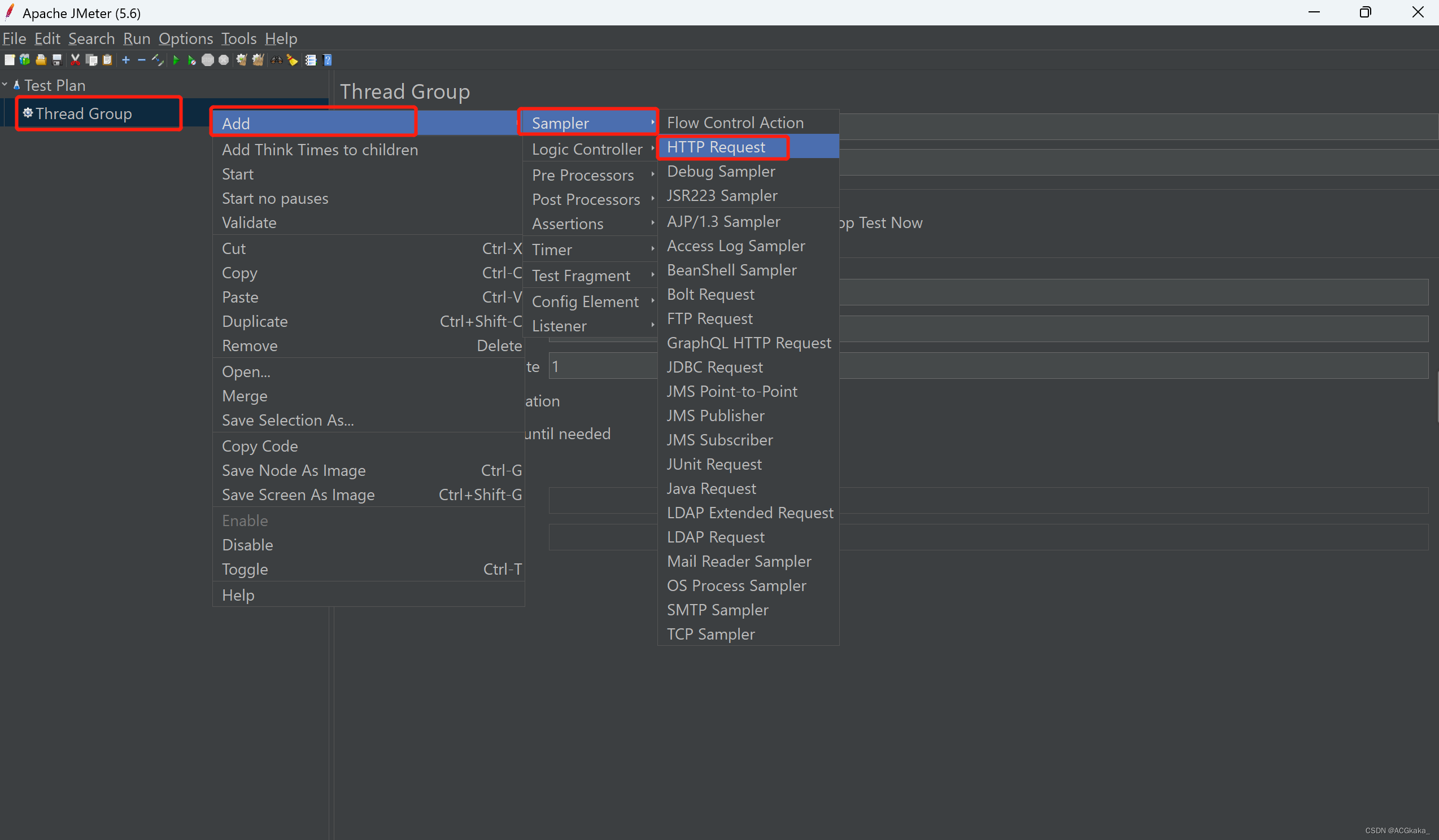1439x840 pixels.
Task: Collapse the Test Plan tree node
Action: click(x=5, y=85)
